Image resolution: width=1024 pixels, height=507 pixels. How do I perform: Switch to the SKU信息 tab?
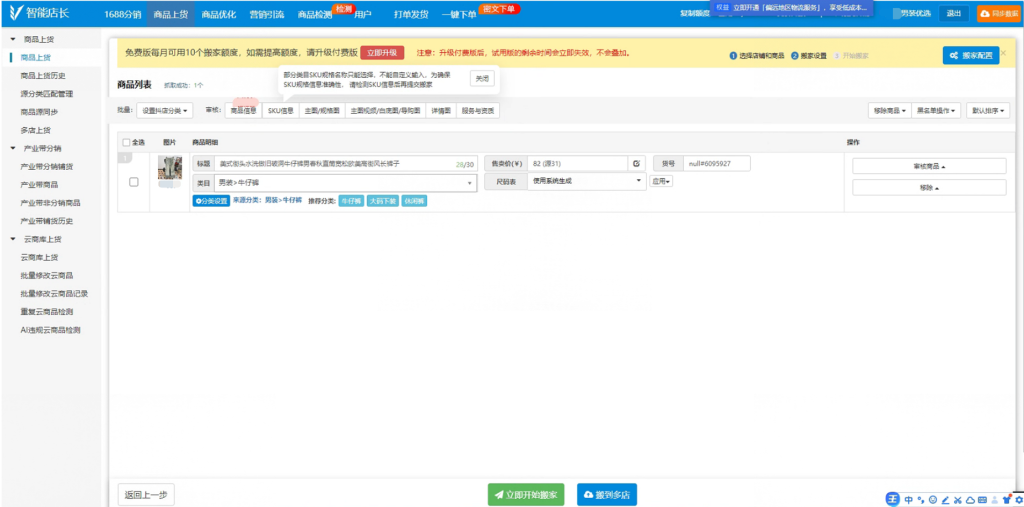pos(280,110)
